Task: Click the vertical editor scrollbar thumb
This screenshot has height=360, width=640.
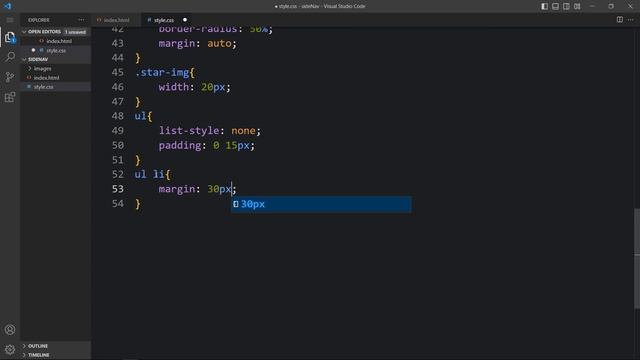Action: [x=637, y=259]
